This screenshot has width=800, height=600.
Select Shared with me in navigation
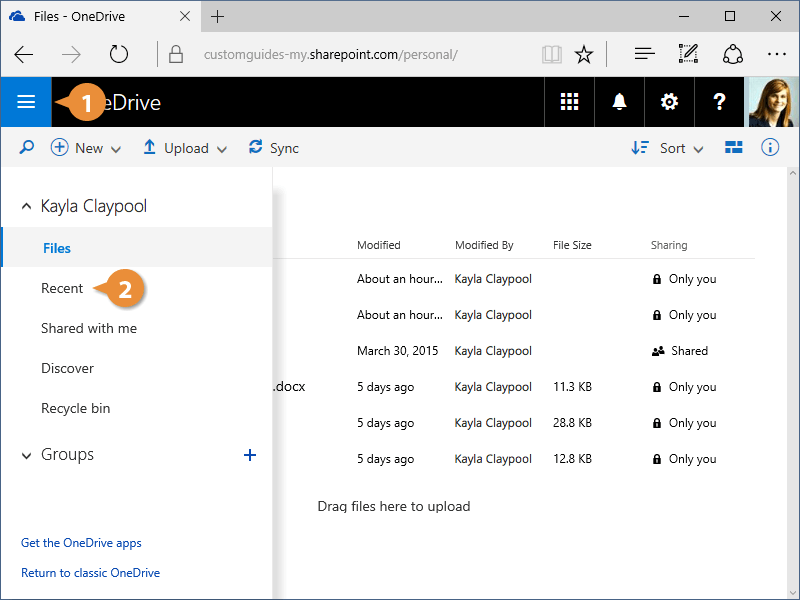tap(89, 328)
